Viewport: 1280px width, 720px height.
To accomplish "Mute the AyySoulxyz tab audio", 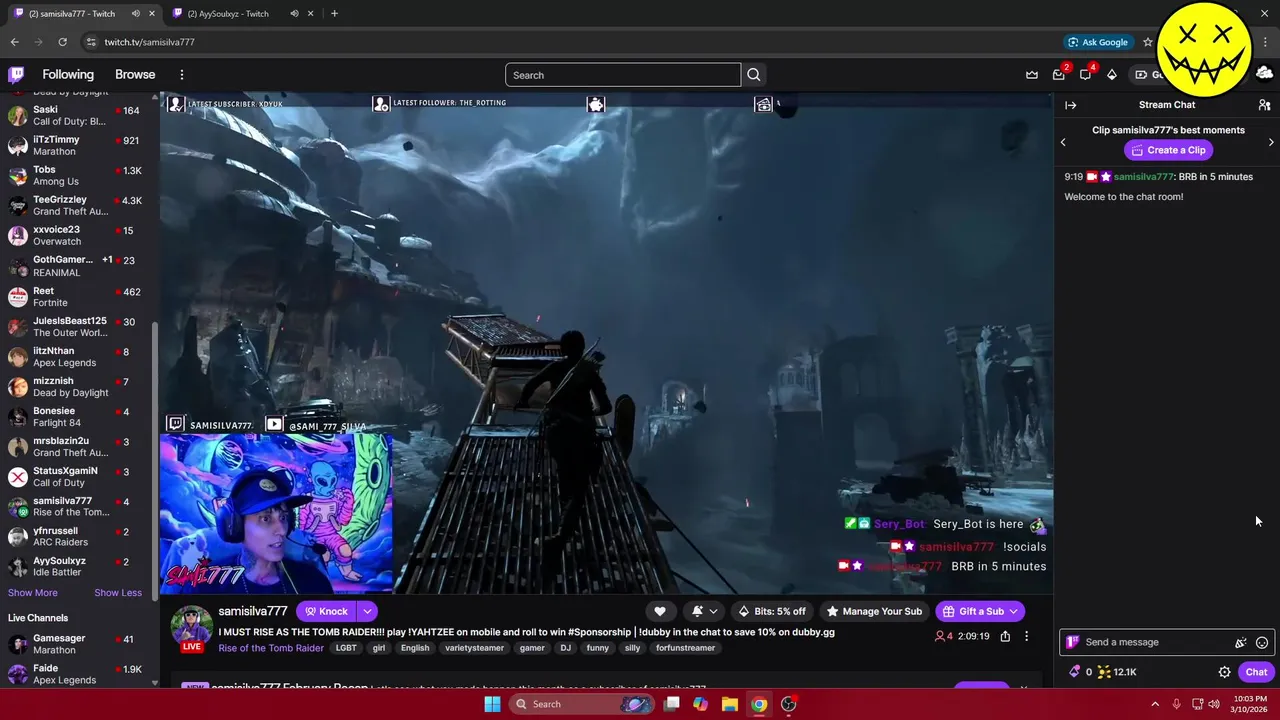I will click(294, 14).
